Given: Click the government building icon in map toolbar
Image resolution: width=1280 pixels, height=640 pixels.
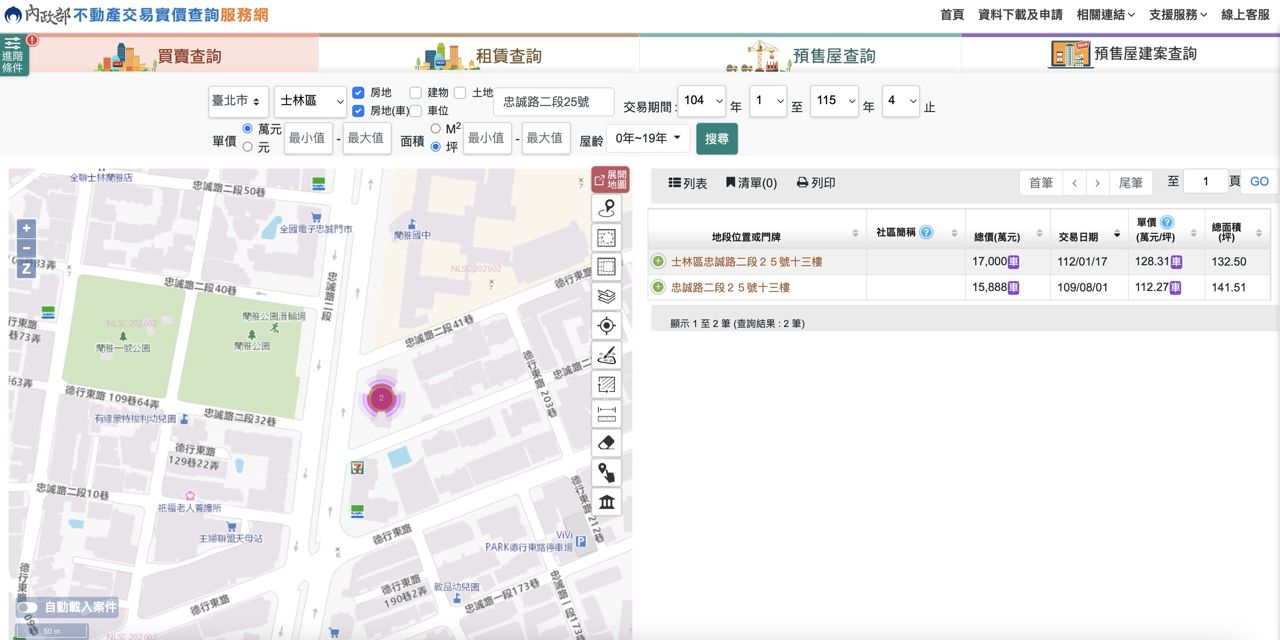Looking at the screenshot, I should pyautogui.click(x=606, y=502).
